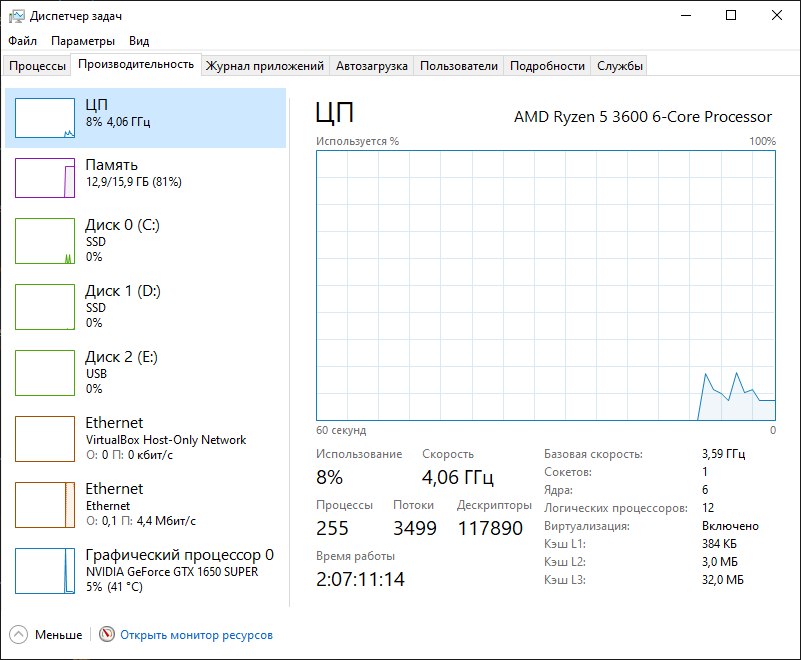Click Диск 1 (D:) title text
Image resolution: width=801 pixels, height=660 pixels.
[x=123, y=291]
